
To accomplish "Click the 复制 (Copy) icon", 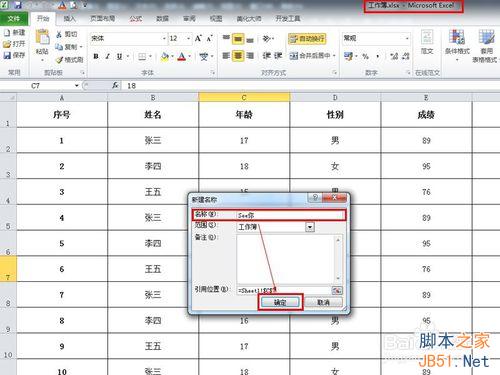I will (59, 47).
